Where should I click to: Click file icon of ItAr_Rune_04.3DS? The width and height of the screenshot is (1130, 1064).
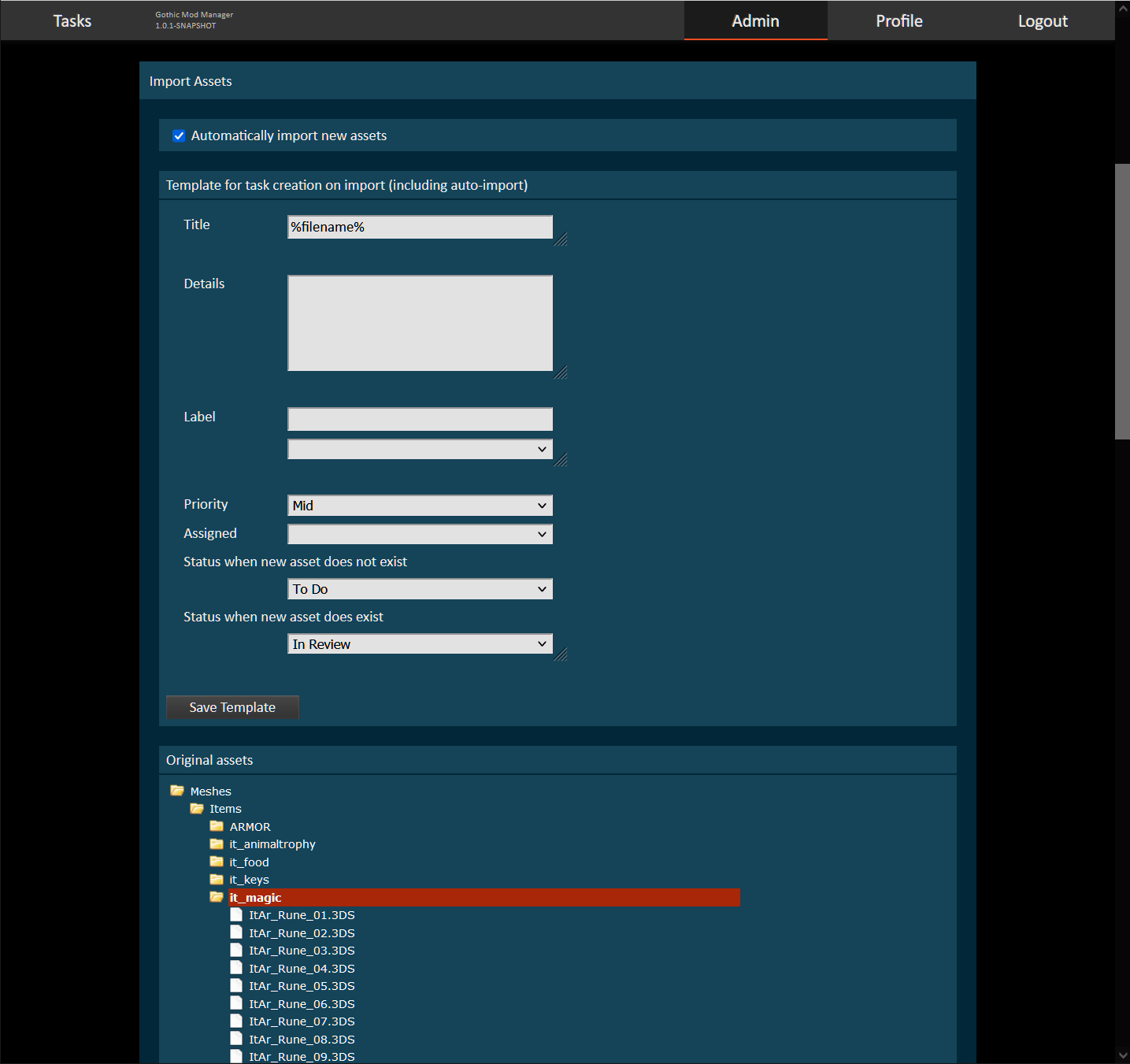(x=236, y=968)
